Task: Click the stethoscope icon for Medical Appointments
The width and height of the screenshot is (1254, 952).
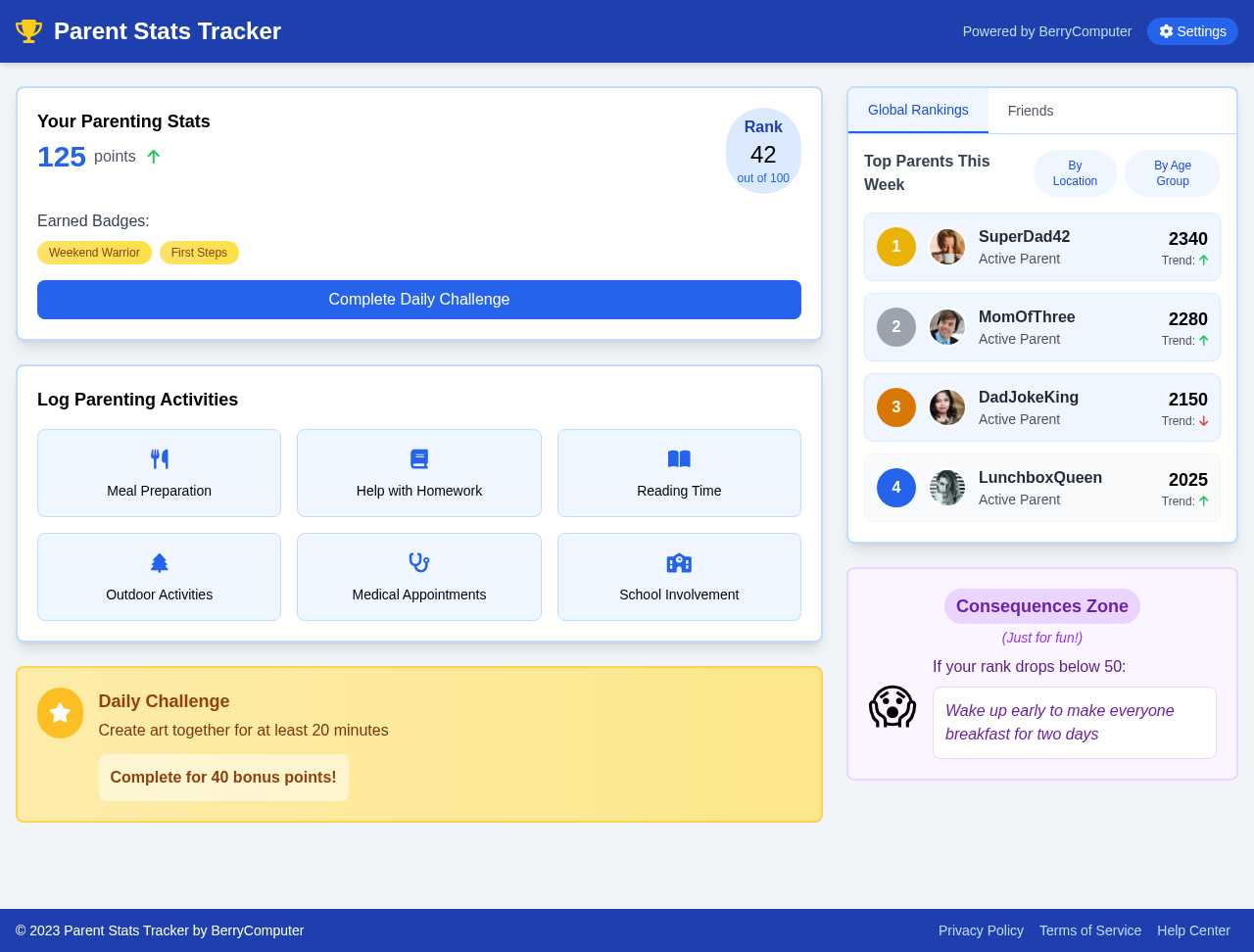Action: point(418,561)
